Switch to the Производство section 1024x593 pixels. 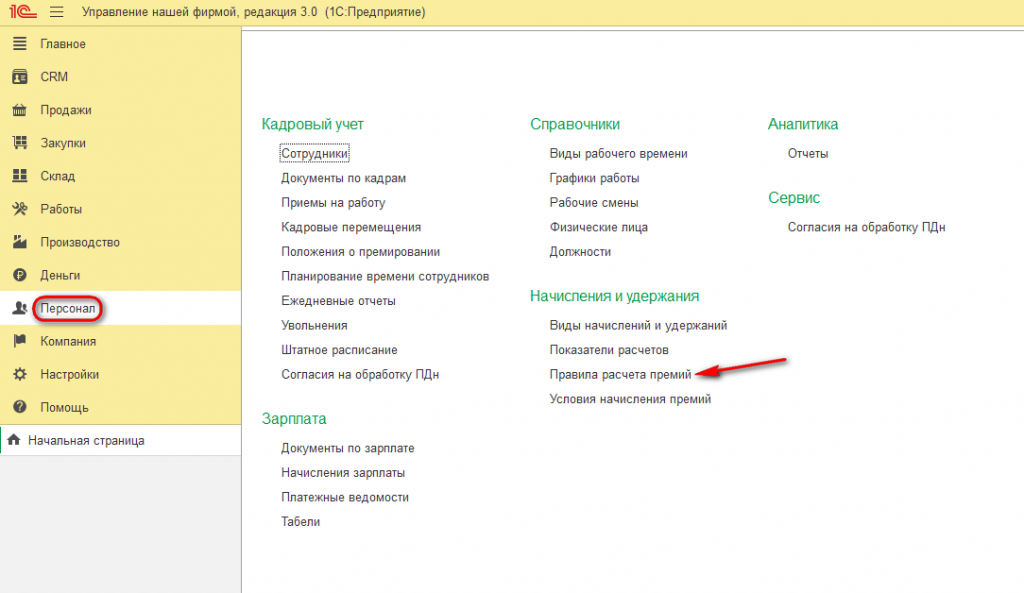80,242
